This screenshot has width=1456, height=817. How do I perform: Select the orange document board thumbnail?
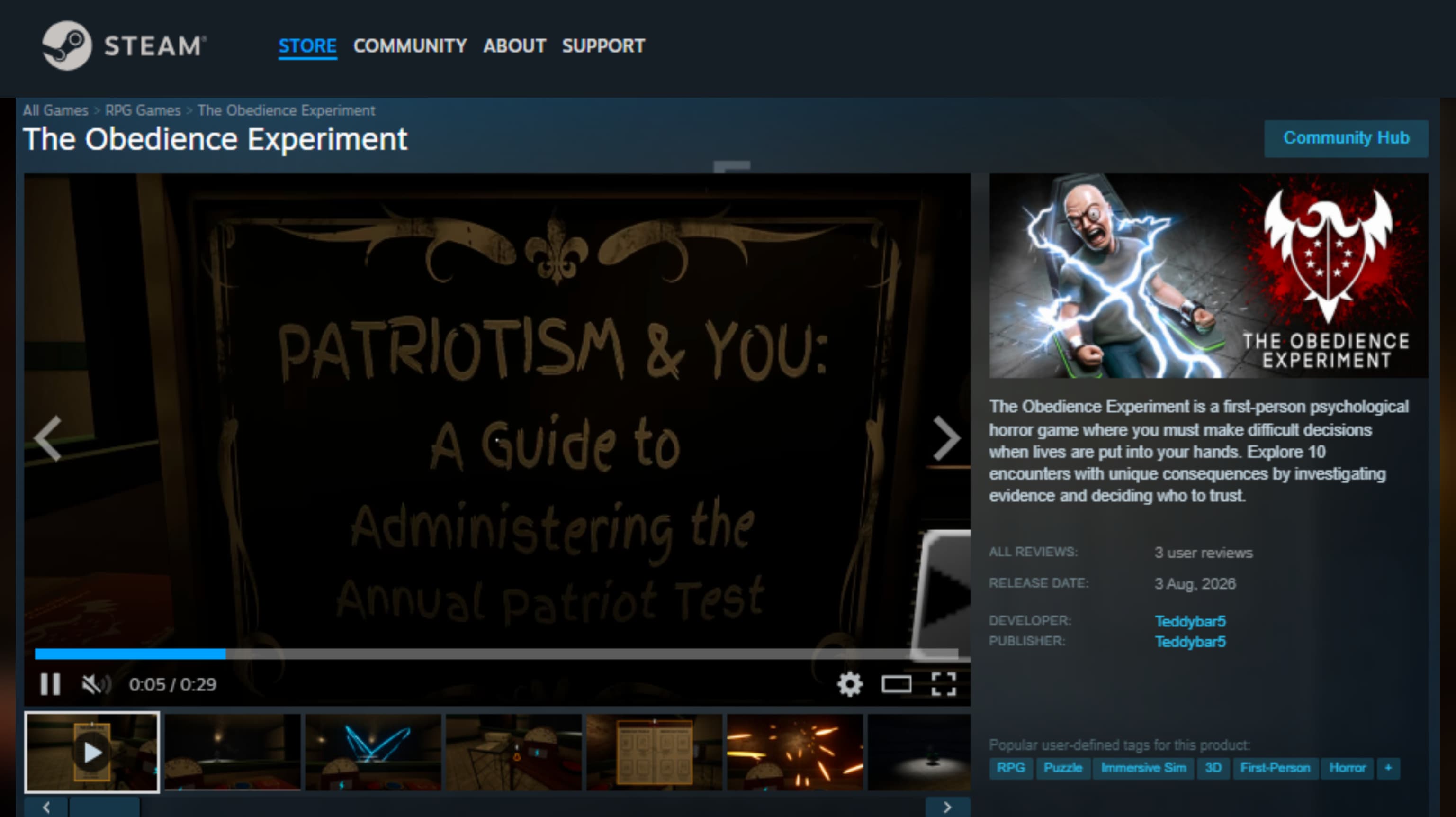655,752
